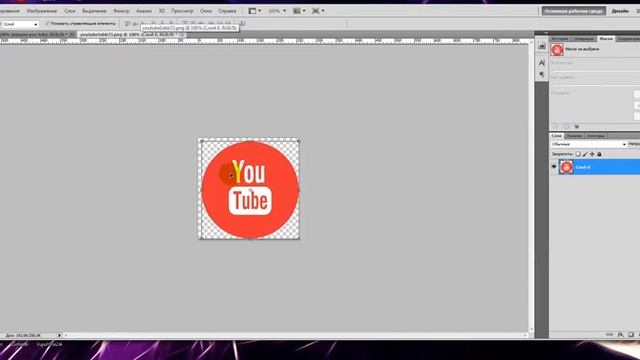The image size is (640, 360).
Task: Select the Слой 0 layer name
Action: (582, 167)
